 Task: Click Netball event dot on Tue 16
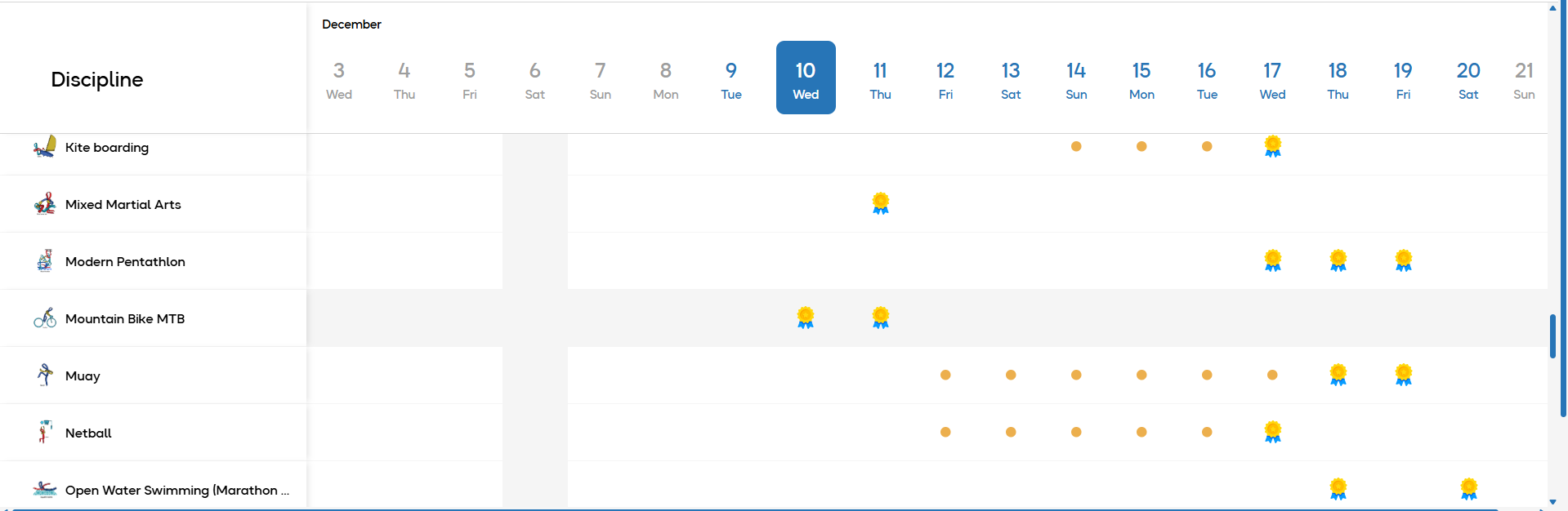[x=1207, y=433]
